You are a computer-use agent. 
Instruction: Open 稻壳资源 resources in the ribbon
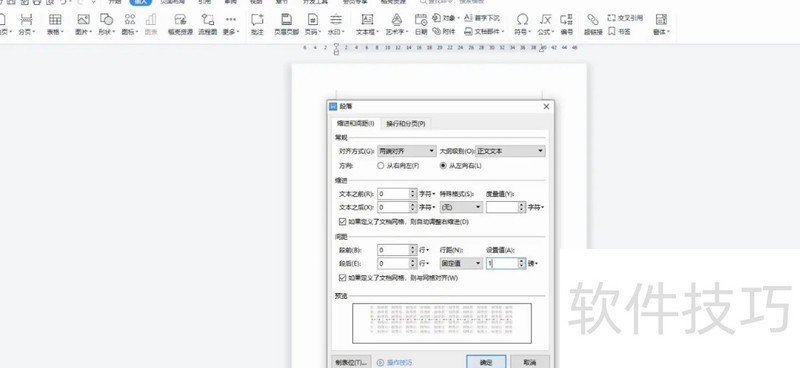pyautogui.click(x=180, y=24)
